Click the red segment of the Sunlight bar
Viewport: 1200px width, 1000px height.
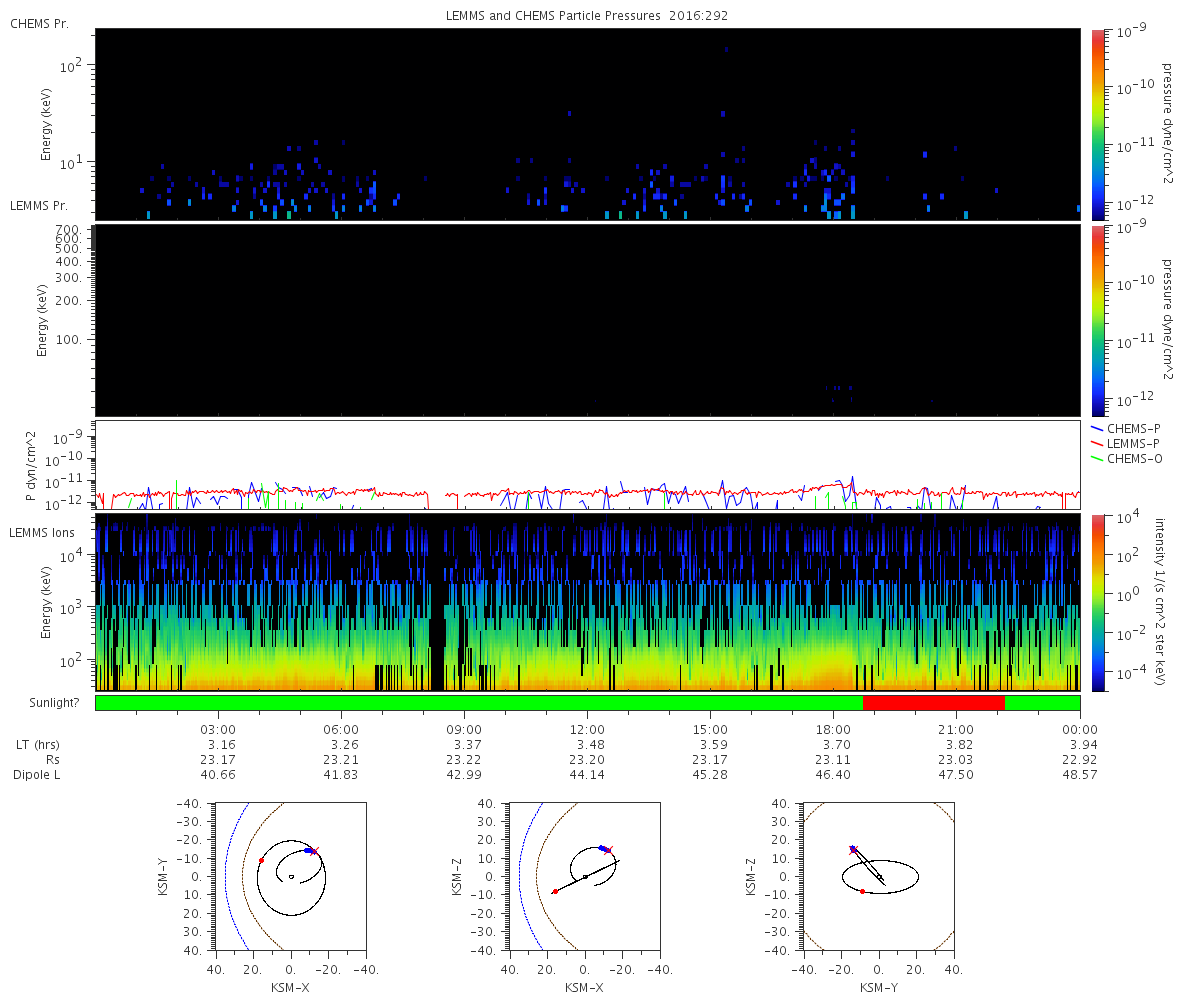click(x=934, y=703)
